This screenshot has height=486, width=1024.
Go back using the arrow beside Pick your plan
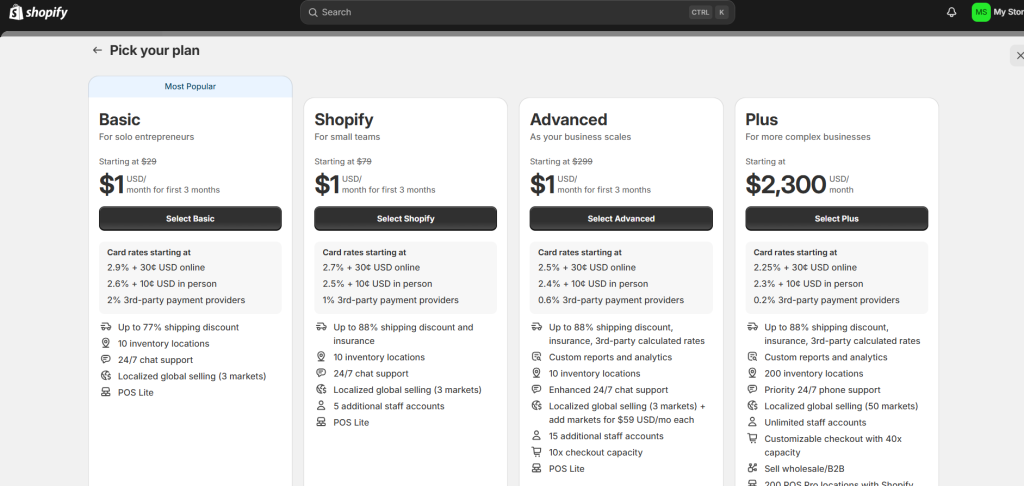point(97,50)
